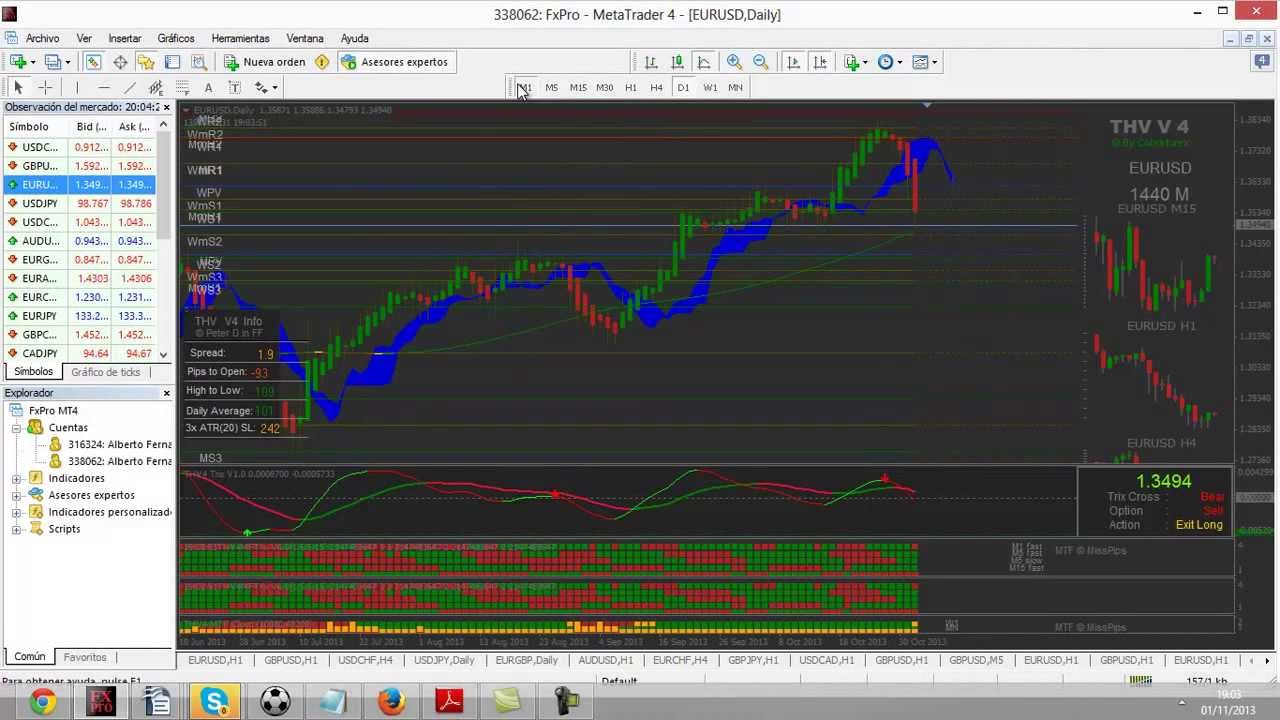Select the M15 timeframe
This screenshot has width=1280, height=720.
(578, 88)
